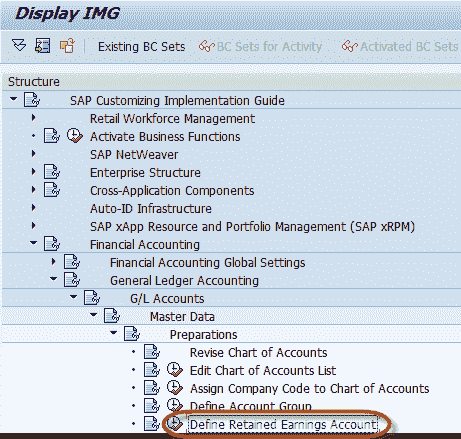Open documentation icon for Assign Company Code
This screenshot has height=439, width=461.
pyautogui.click(x=152, y=388)
